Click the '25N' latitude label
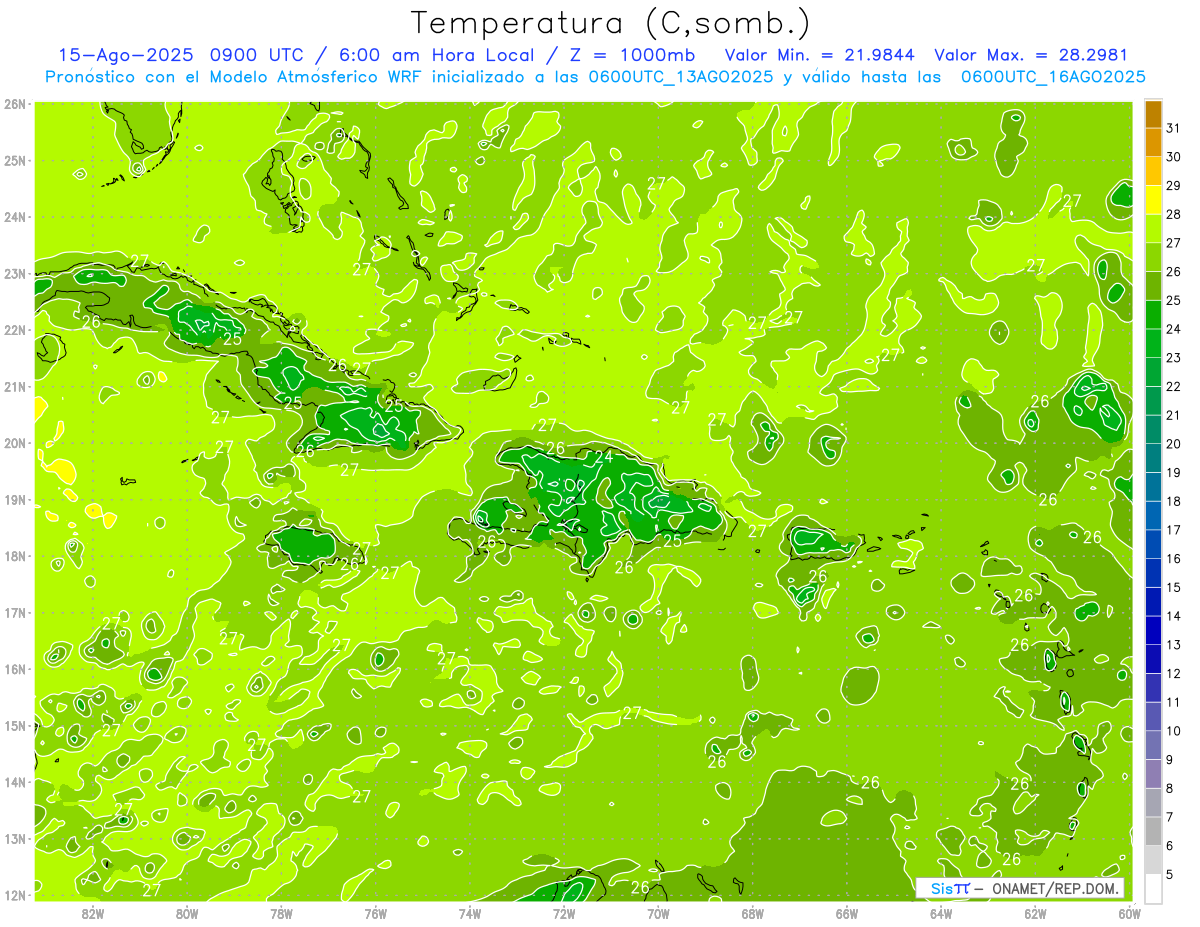 (15, 160)
